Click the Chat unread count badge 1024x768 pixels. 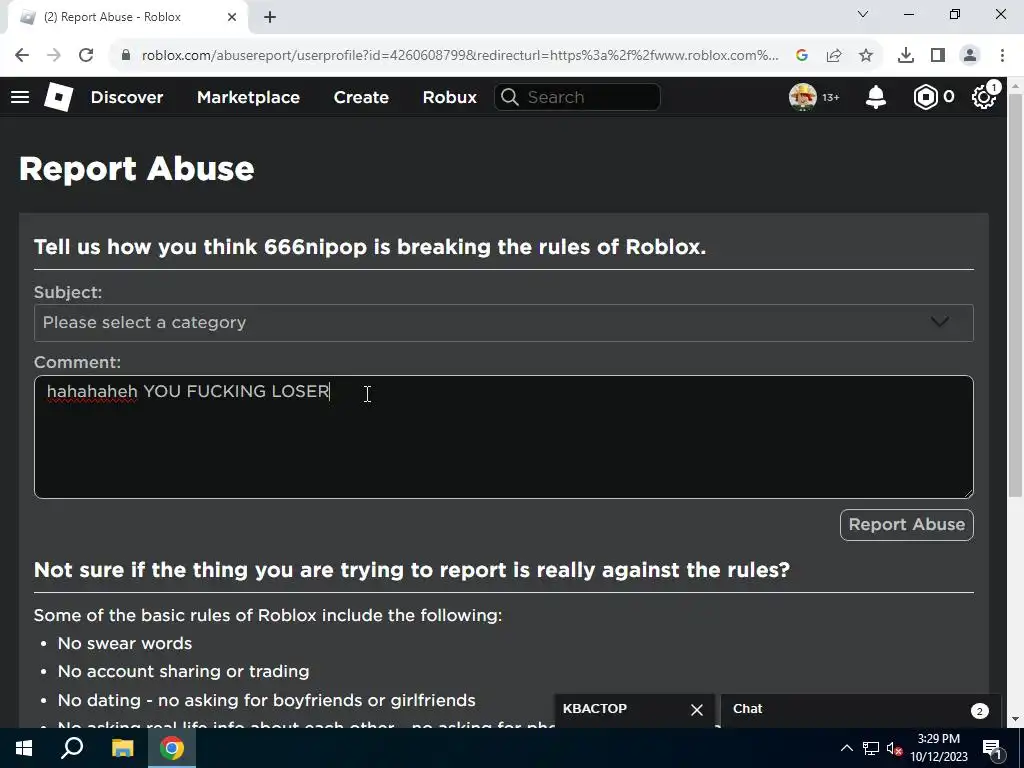tap(979, 711)
